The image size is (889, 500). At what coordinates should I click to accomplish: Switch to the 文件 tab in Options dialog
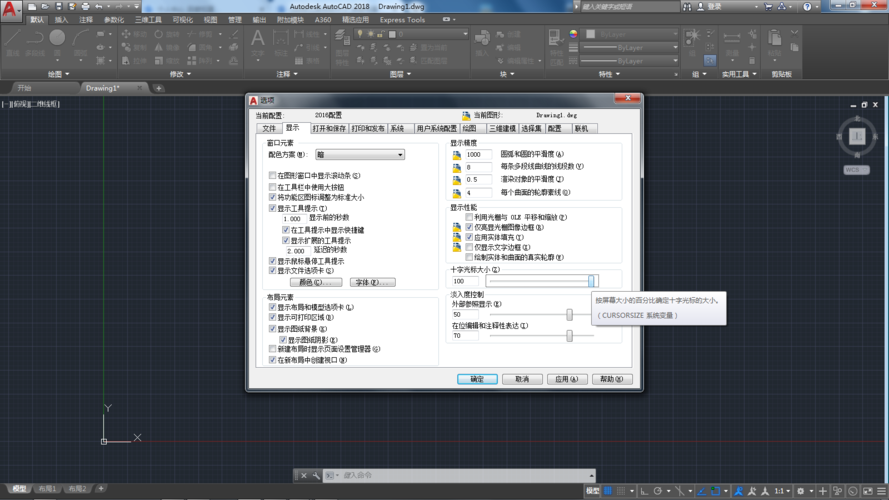pos(269,129)
